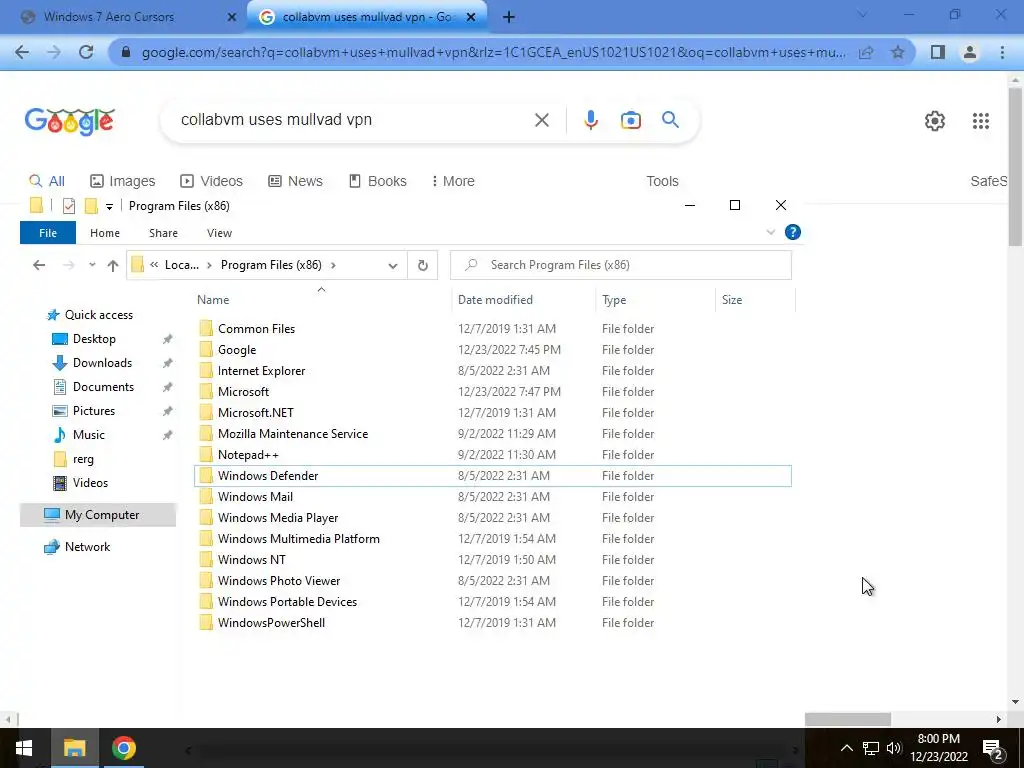This screenshot has height=768, width=1024.
Task: Open Chrome tab search dropdown
Action: pos(862,14)
